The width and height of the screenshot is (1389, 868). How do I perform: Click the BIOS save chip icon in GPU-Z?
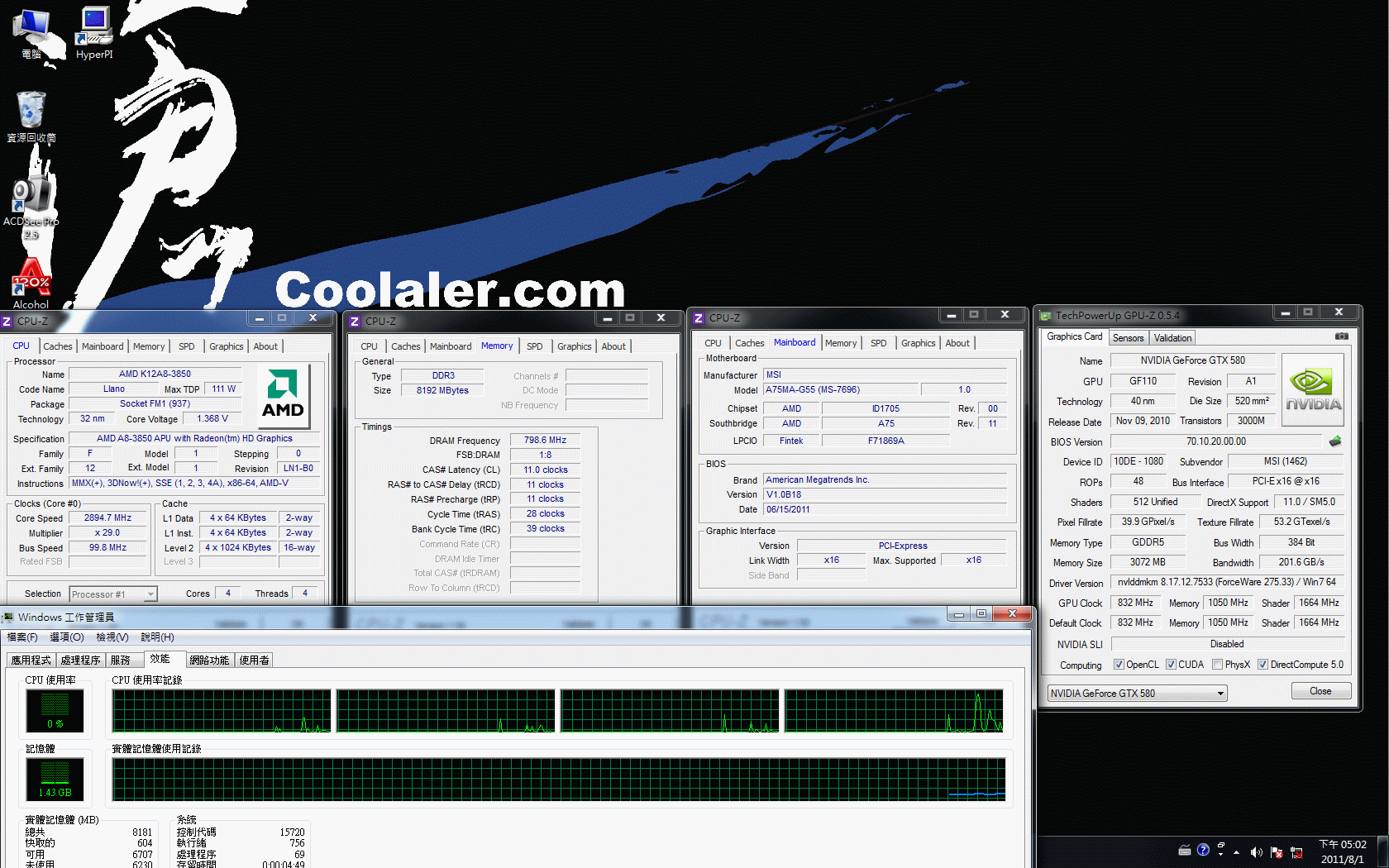pyautogui.click(x=1334, y=441)
